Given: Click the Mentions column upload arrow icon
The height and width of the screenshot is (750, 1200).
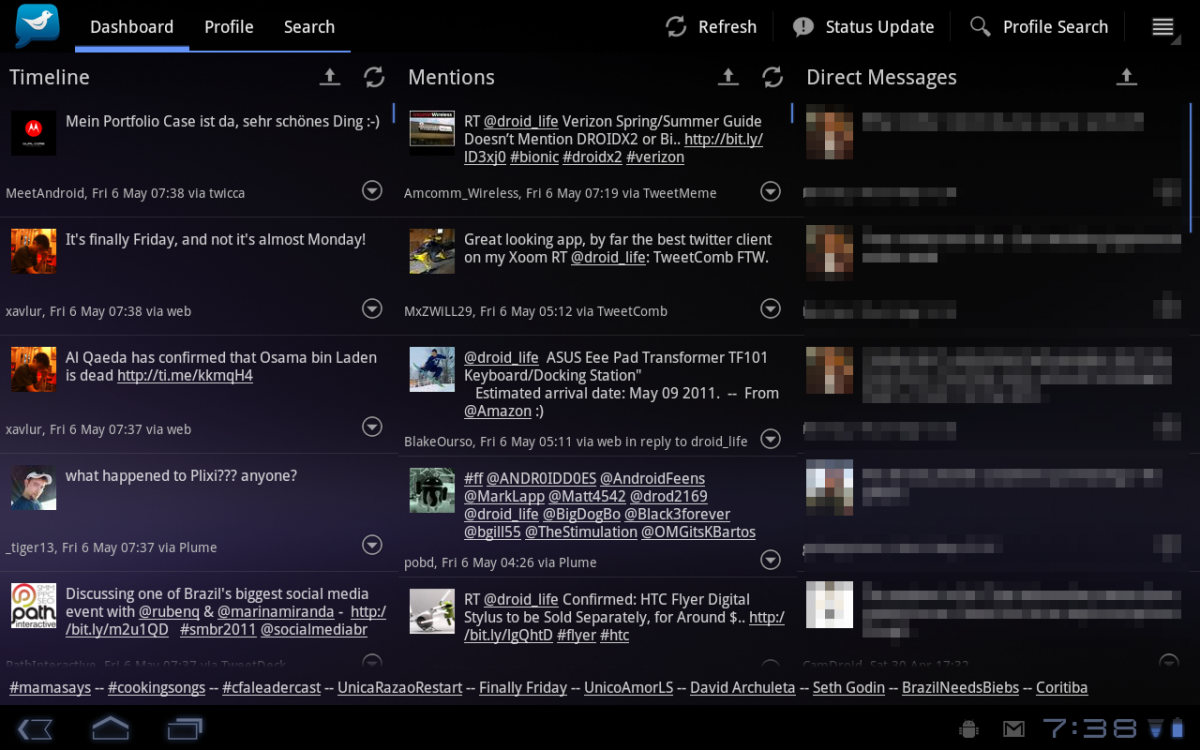Looking at the screenshot, I should [729, 77].
